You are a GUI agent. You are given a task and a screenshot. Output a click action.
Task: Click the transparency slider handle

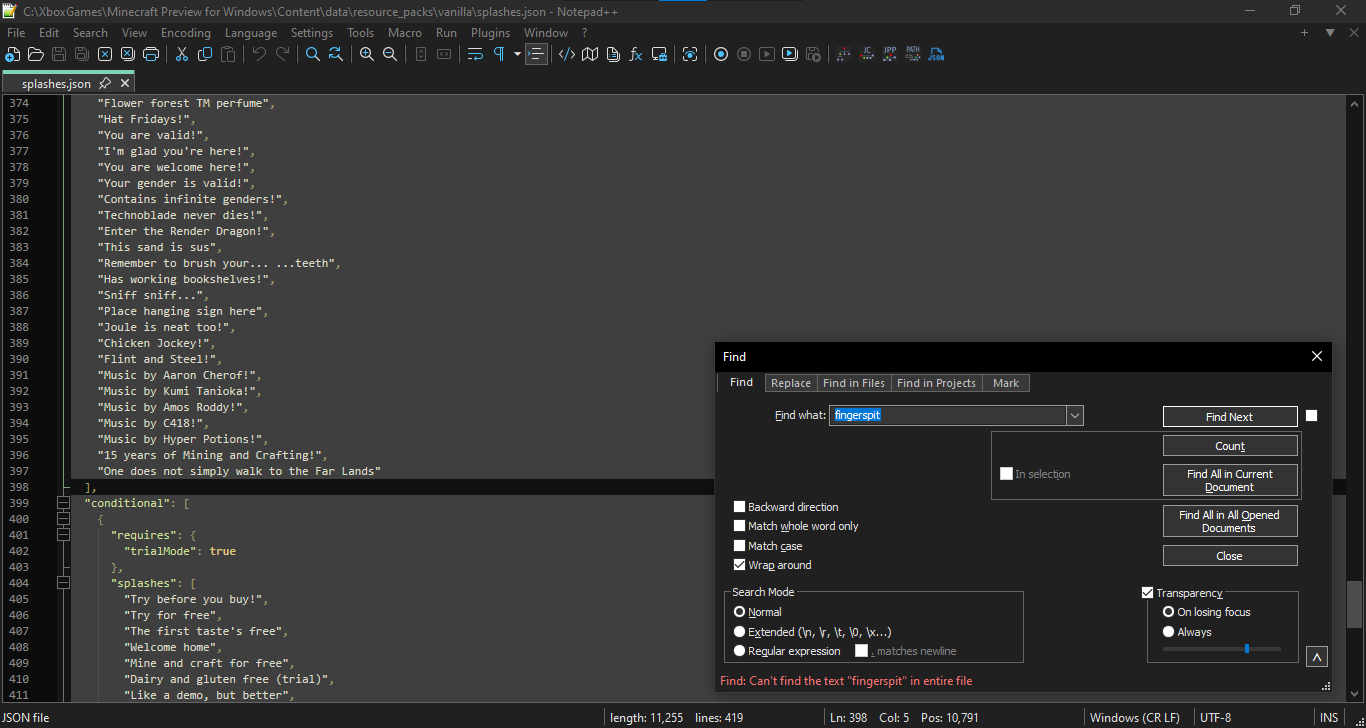point(1246,649)
